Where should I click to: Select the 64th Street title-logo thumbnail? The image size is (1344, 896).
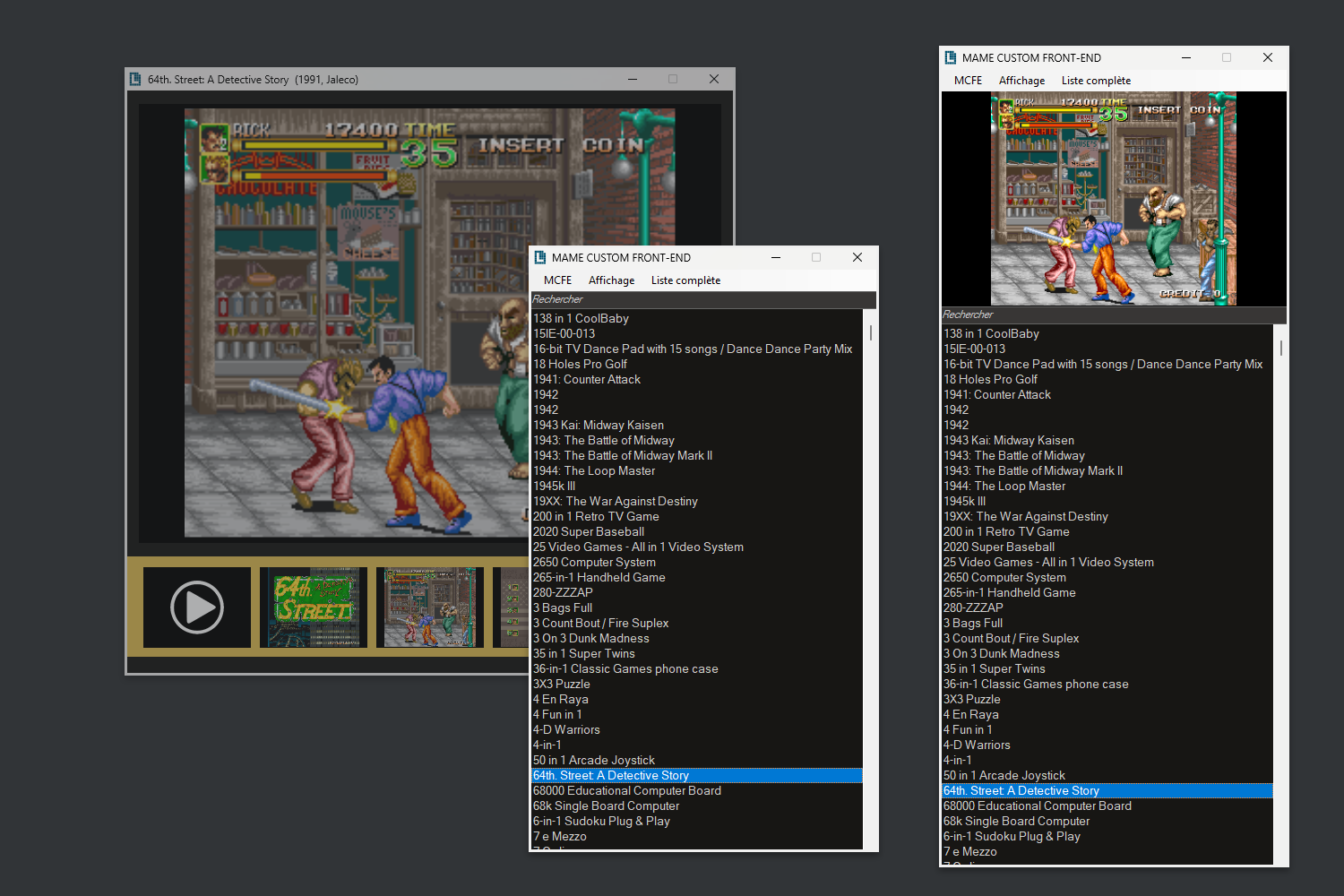tap(314, 607)
